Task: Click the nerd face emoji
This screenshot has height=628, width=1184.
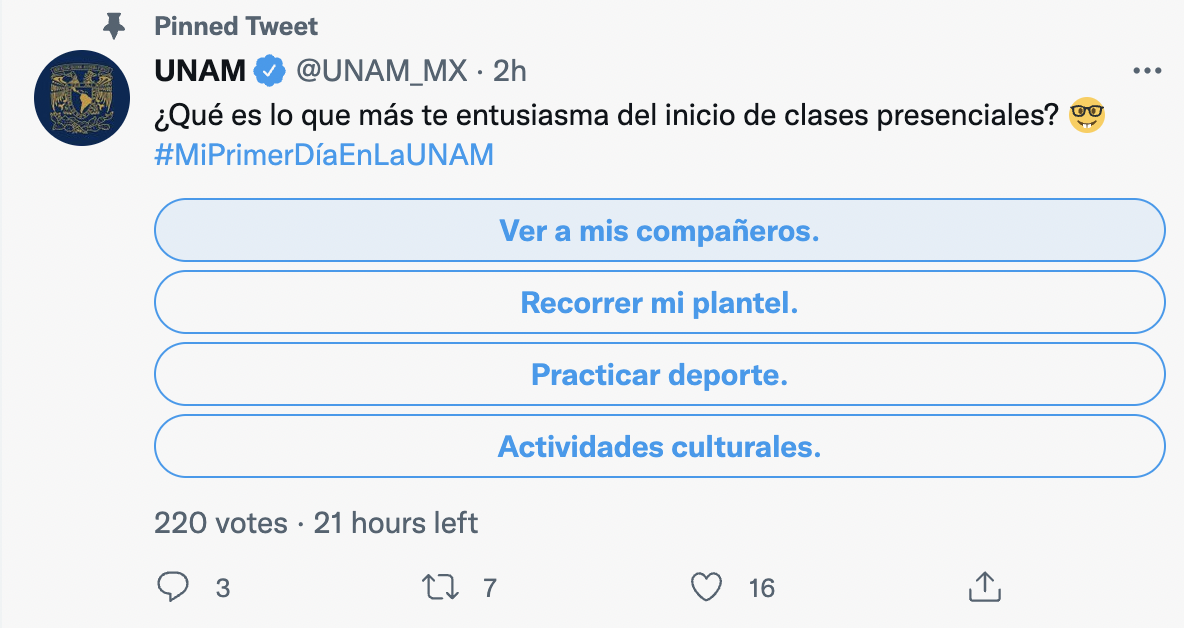Action: pos(1087,116)
